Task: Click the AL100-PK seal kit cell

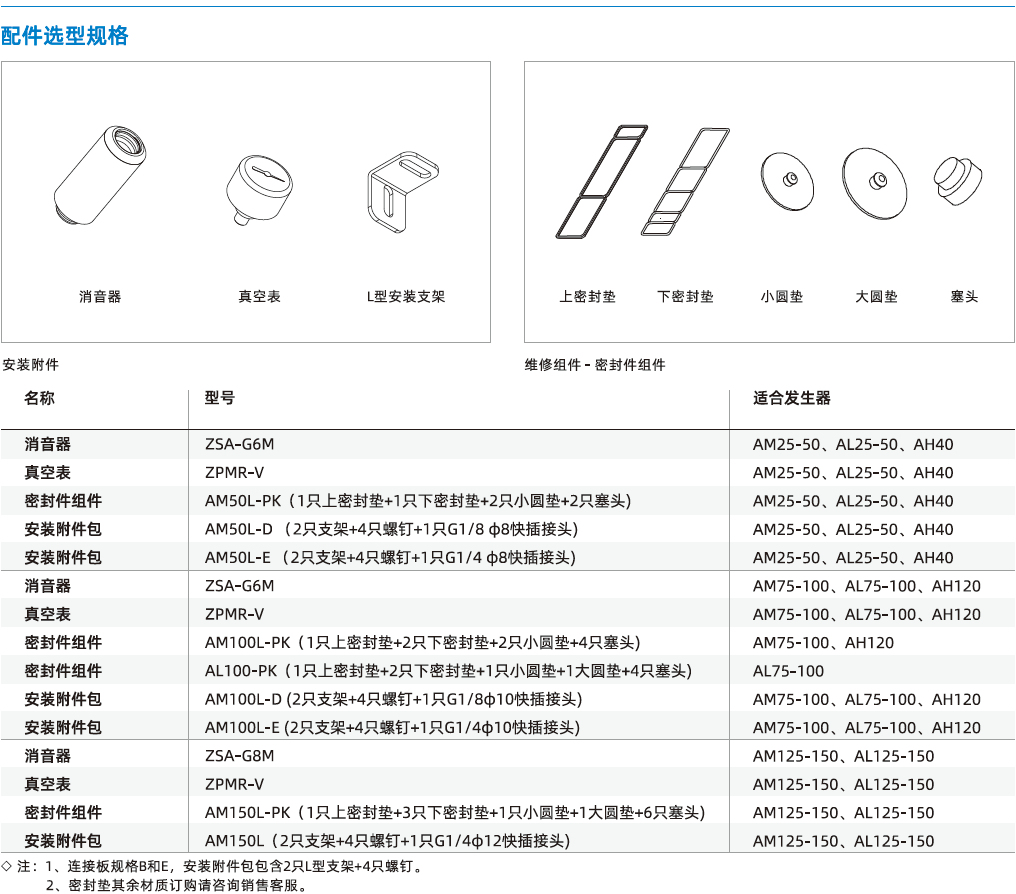Action: (448, 671)
